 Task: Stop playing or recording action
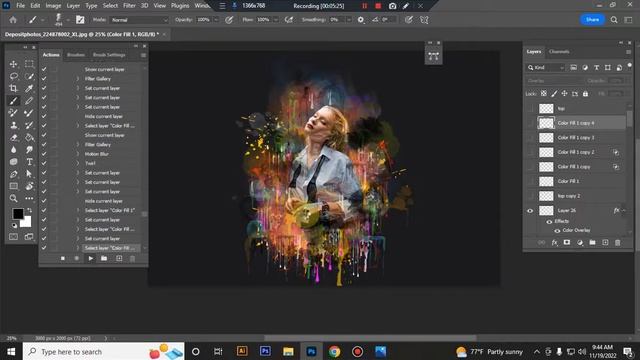[x=62, y=258]
